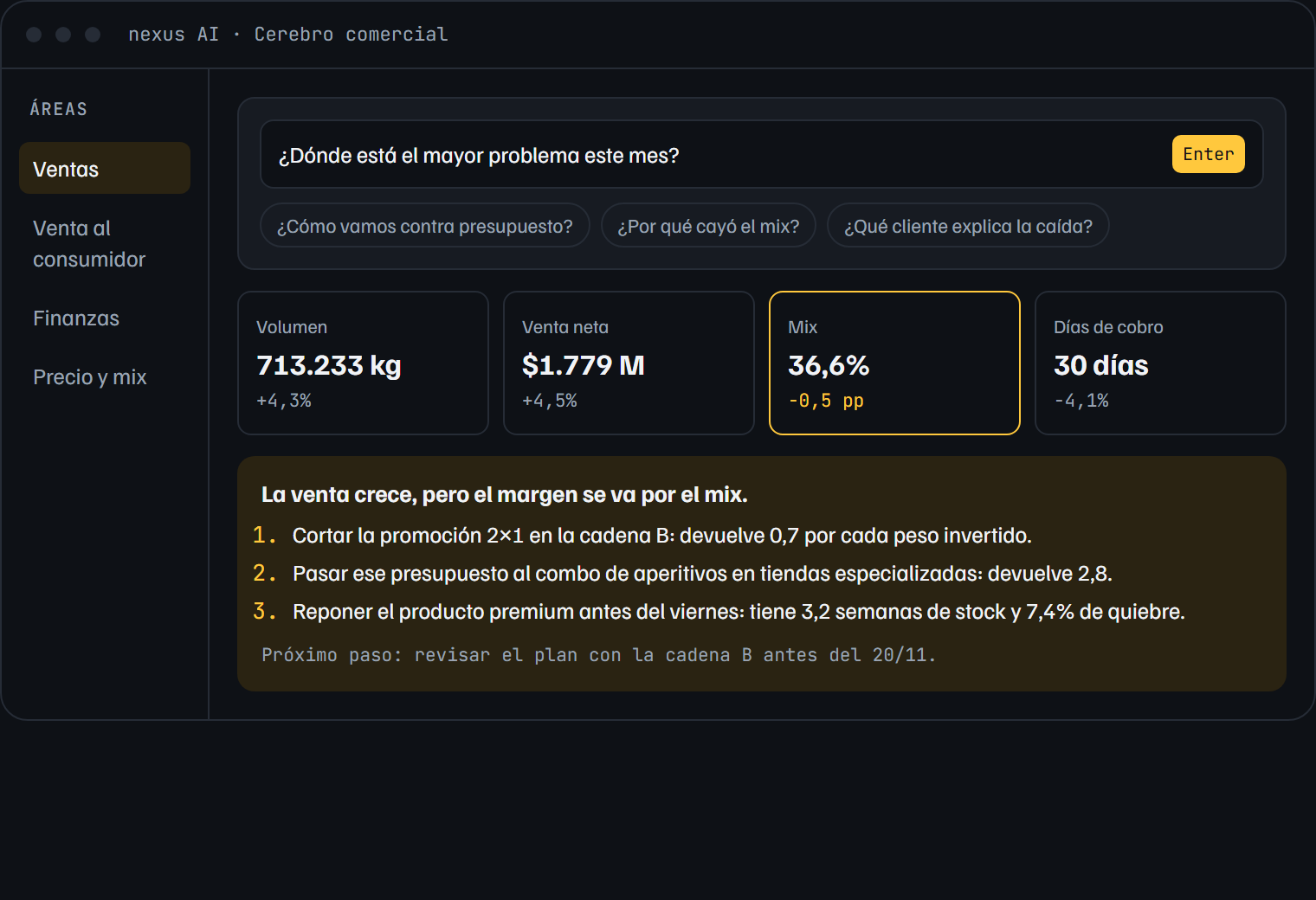
Task: Click the ÁREAS sidebar heading
Action: click(59, 109)
